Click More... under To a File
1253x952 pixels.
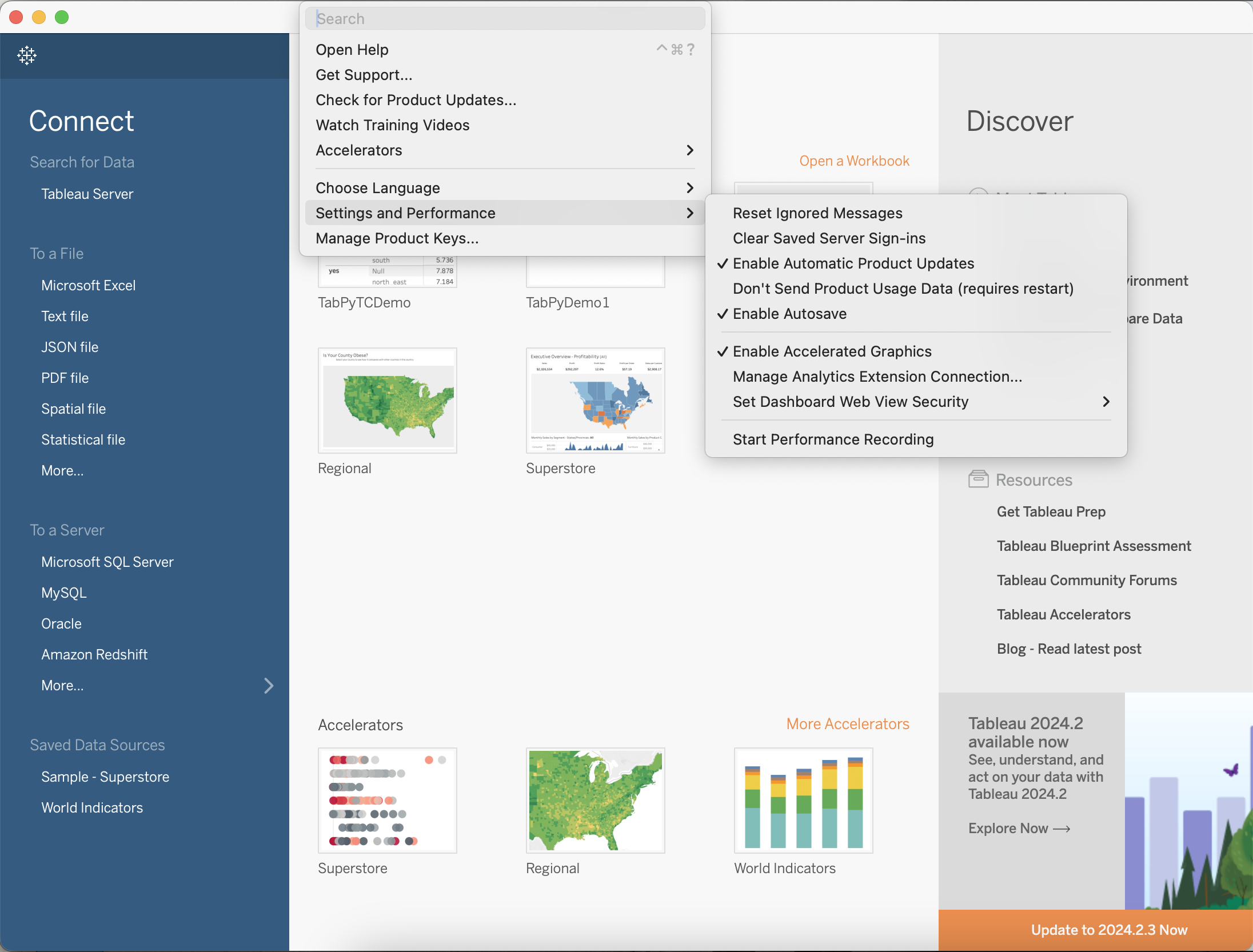pyautogui.click(x=62, y=471)
